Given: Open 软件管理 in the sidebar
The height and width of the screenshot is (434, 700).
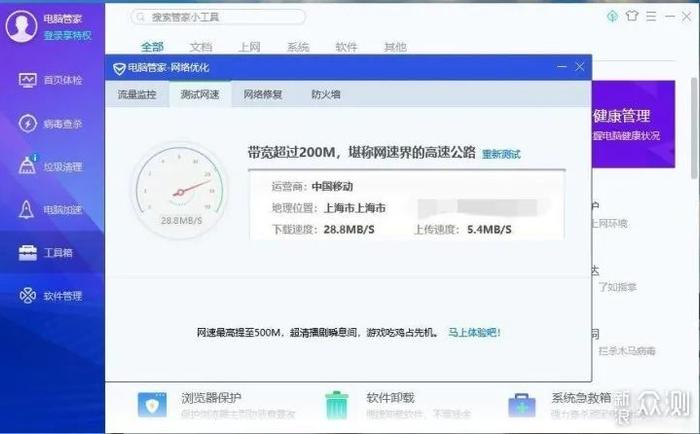Looking at the screenshot, I should [x=50, y=296].
